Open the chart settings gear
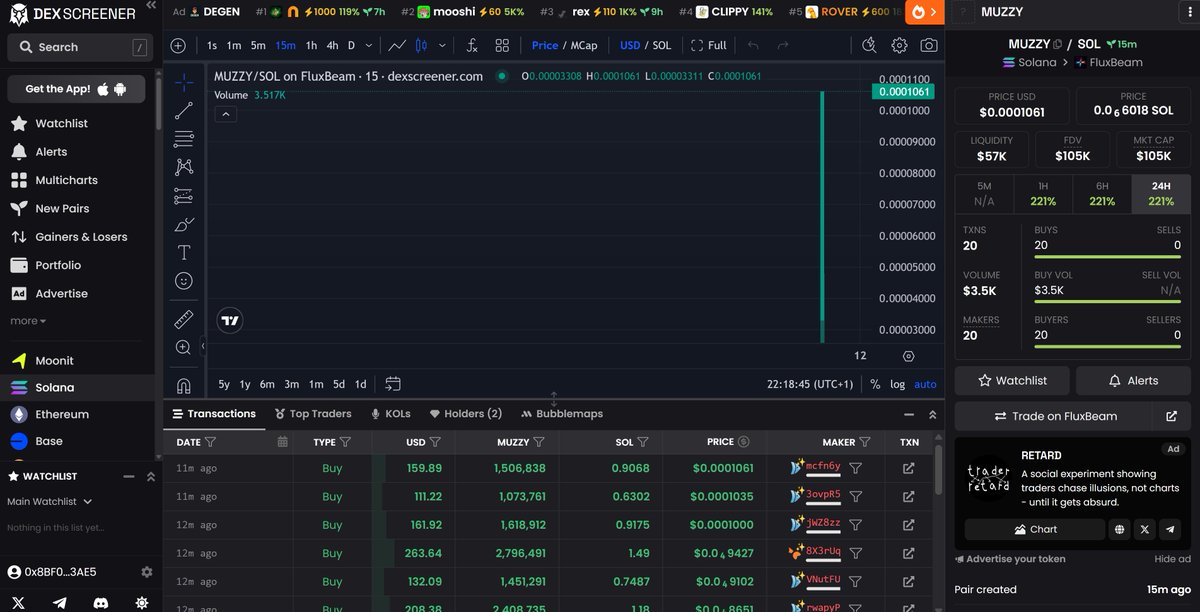 point(899,45)
